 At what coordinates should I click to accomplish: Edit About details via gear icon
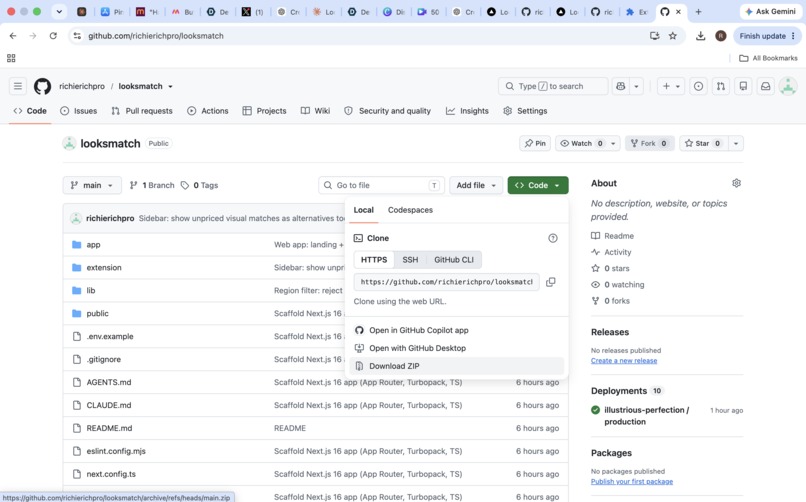(x=736, y=183)
